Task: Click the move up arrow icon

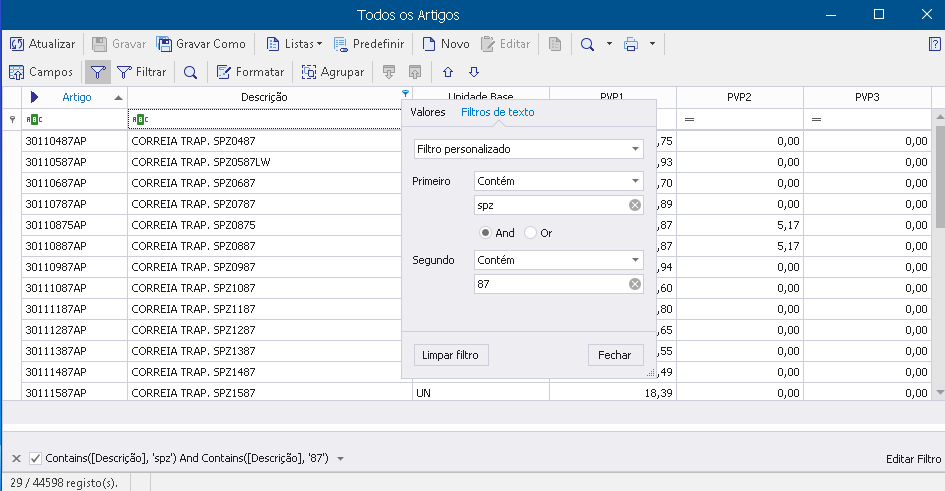Action: tap(448, 72)
